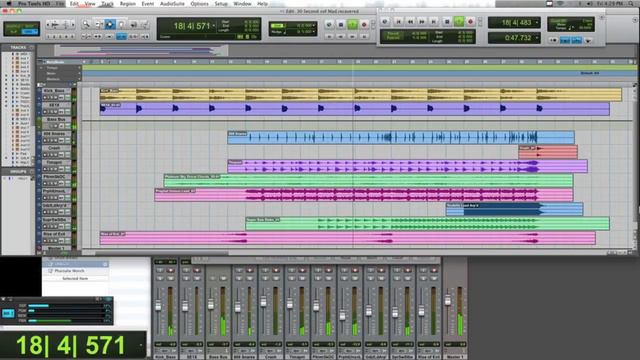This screenshot has height=360, width=640.
Task: Click the Online button in edit window transport
Action: 329,25
